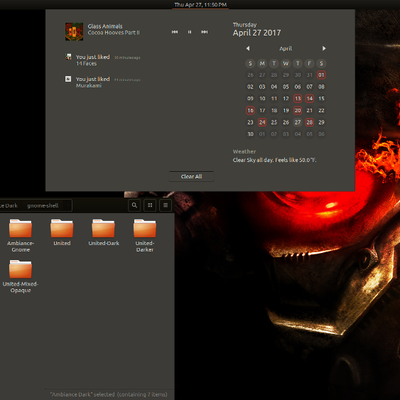Open the 'Murakami' liked notification icon

click(68, 79)
